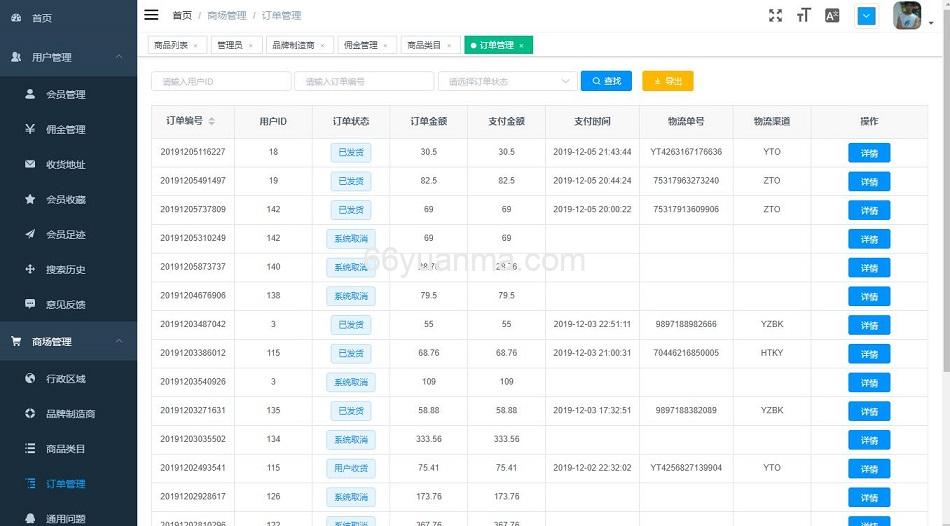
Task: Click the yellow 导出 export button
Action: [668, 81]
